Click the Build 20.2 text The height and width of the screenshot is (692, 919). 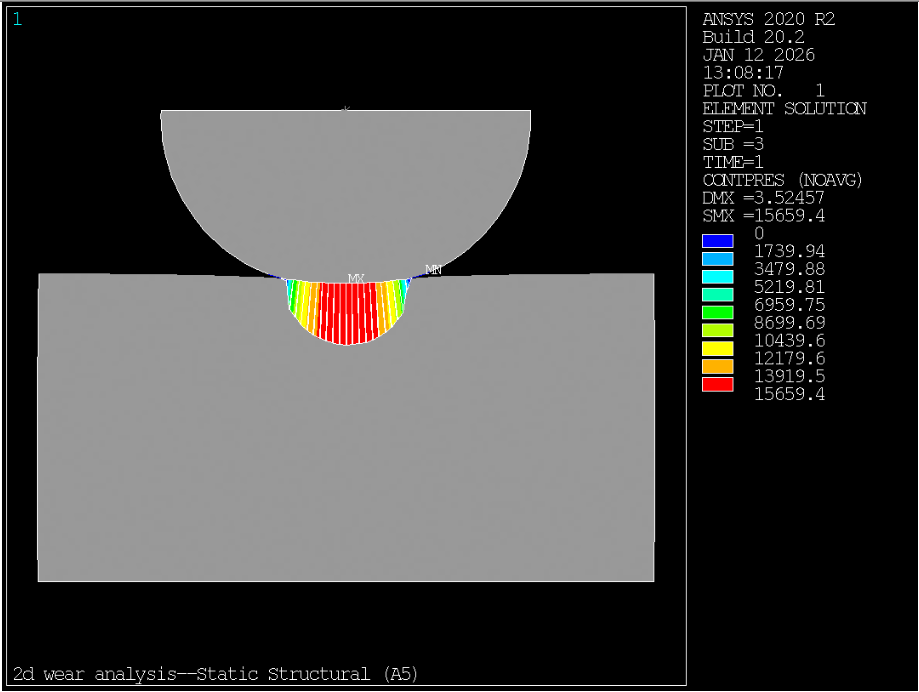[753, 37]
